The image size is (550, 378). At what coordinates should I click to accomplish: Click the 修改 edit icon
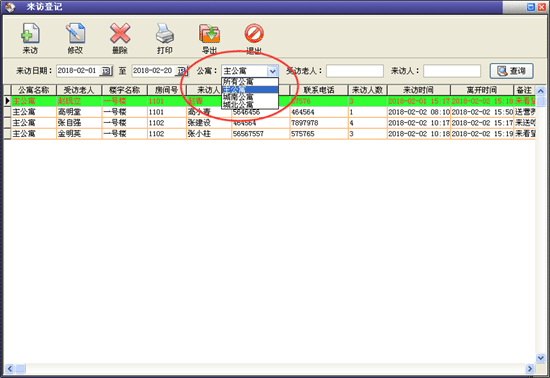pos(75,34)
